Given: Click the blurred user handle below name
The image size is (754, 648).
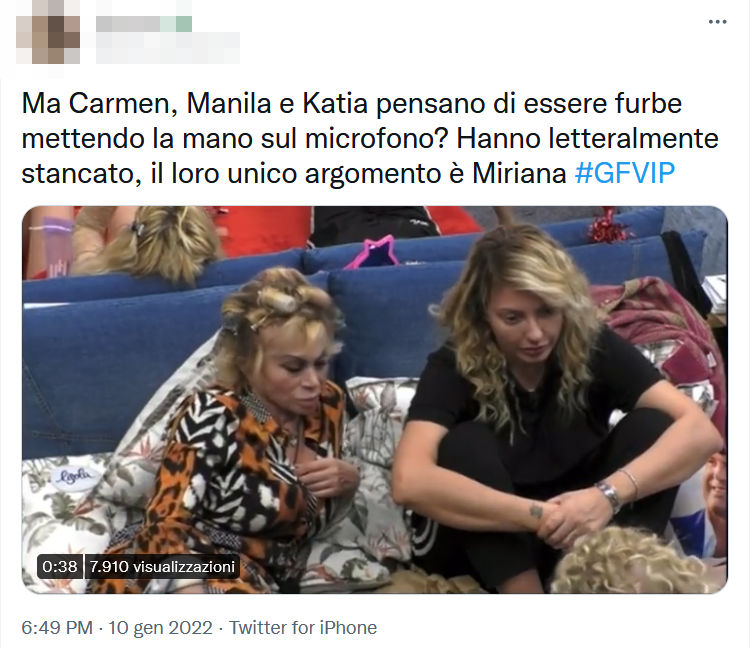Looking at the screenshot, I should coord(168,49).
